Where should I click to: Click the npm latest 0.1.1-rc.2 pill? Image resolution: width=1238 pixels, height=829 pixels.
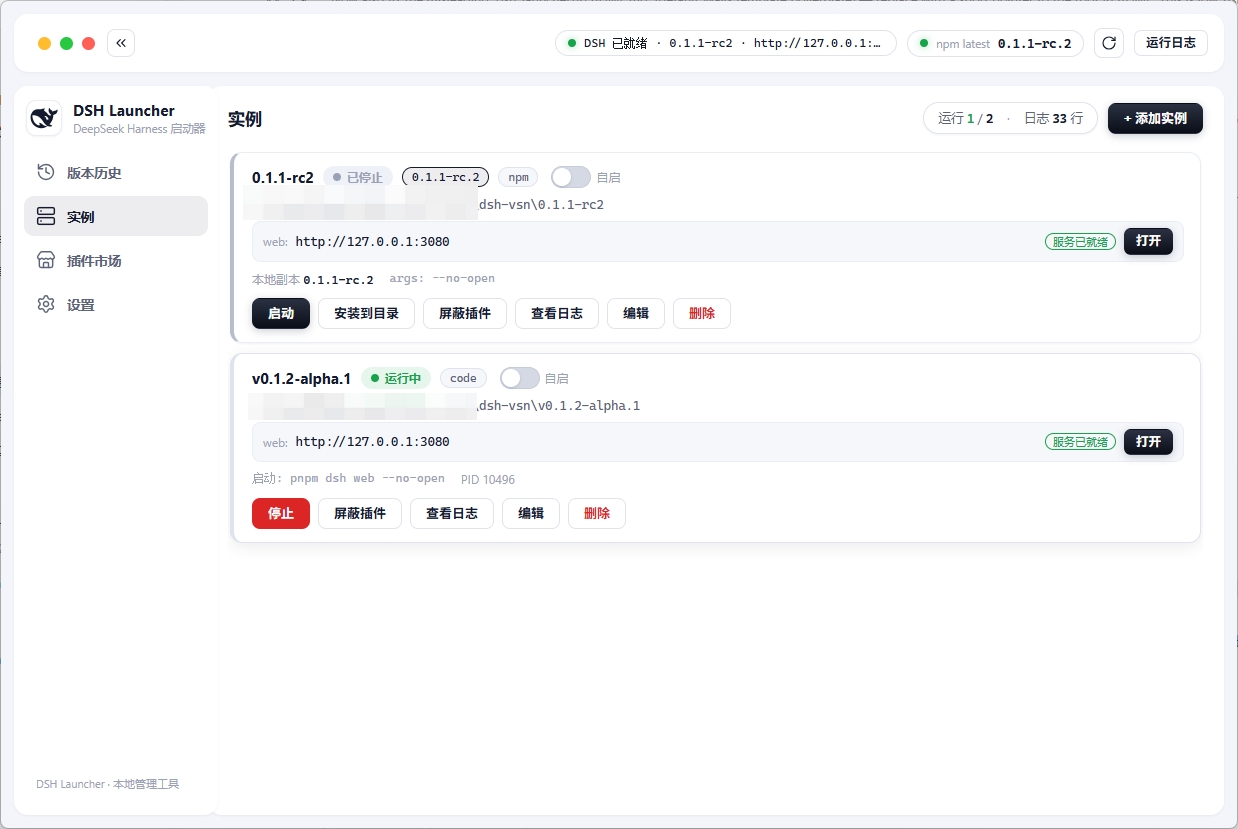[x=995, y=43]
